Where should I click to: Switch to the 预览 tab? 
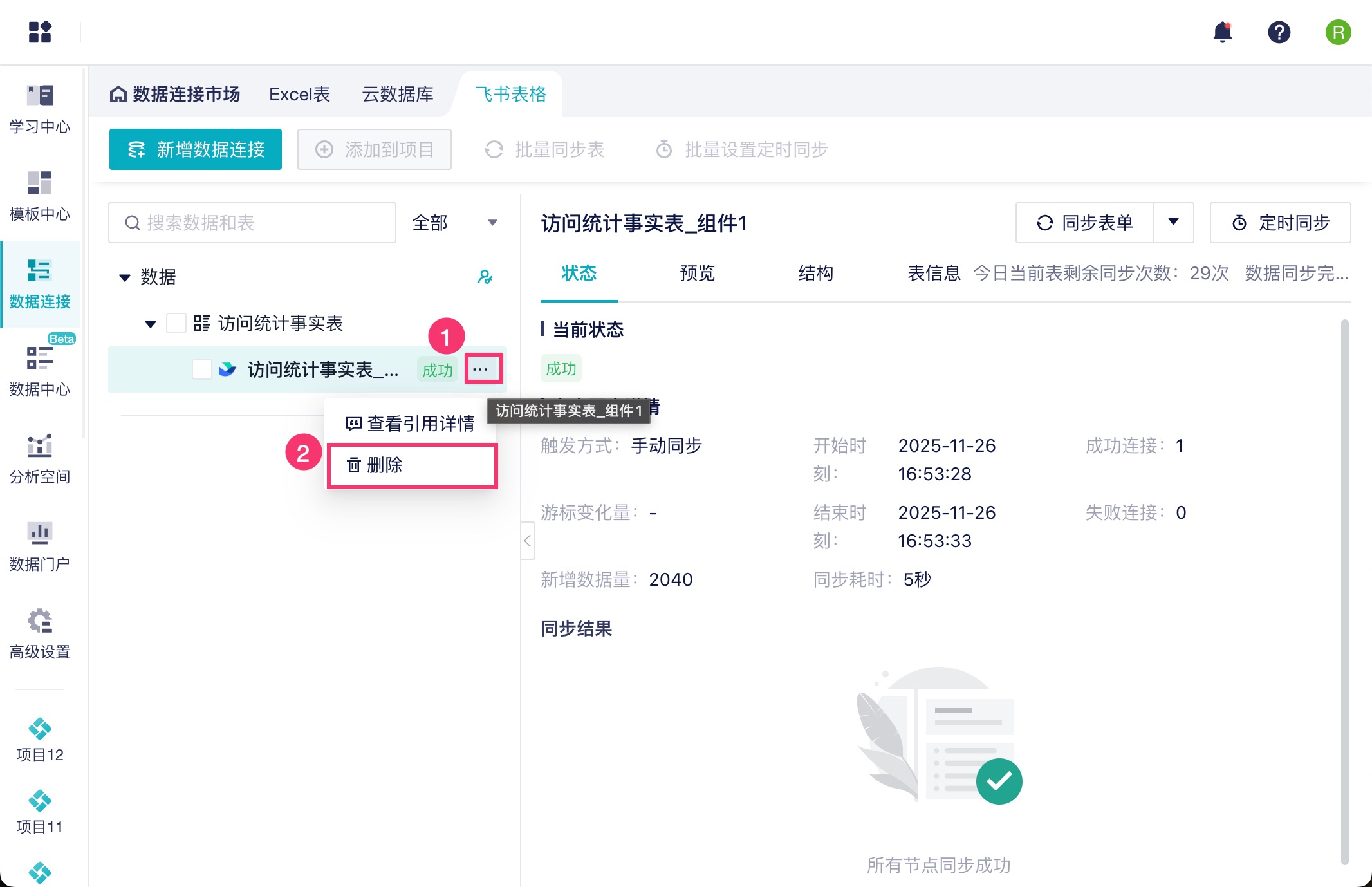coord(697,273)
